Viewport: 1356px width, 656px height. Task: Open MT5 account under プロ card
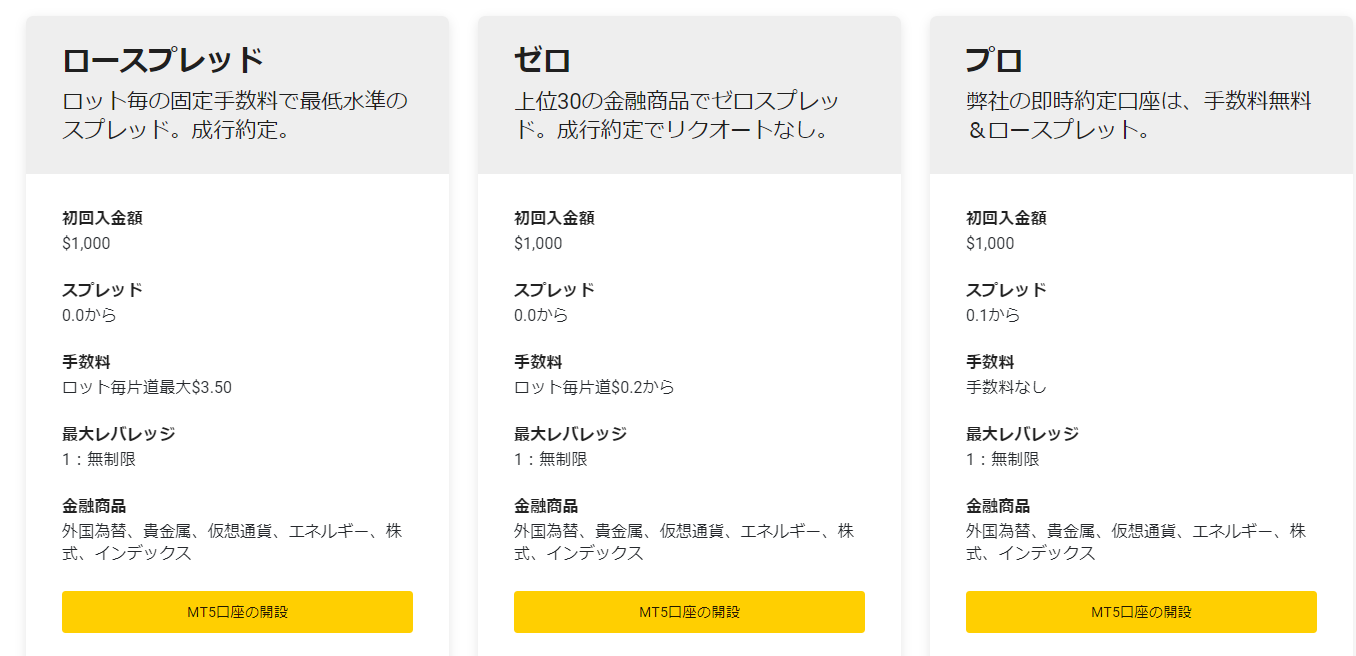(1141, 612)
